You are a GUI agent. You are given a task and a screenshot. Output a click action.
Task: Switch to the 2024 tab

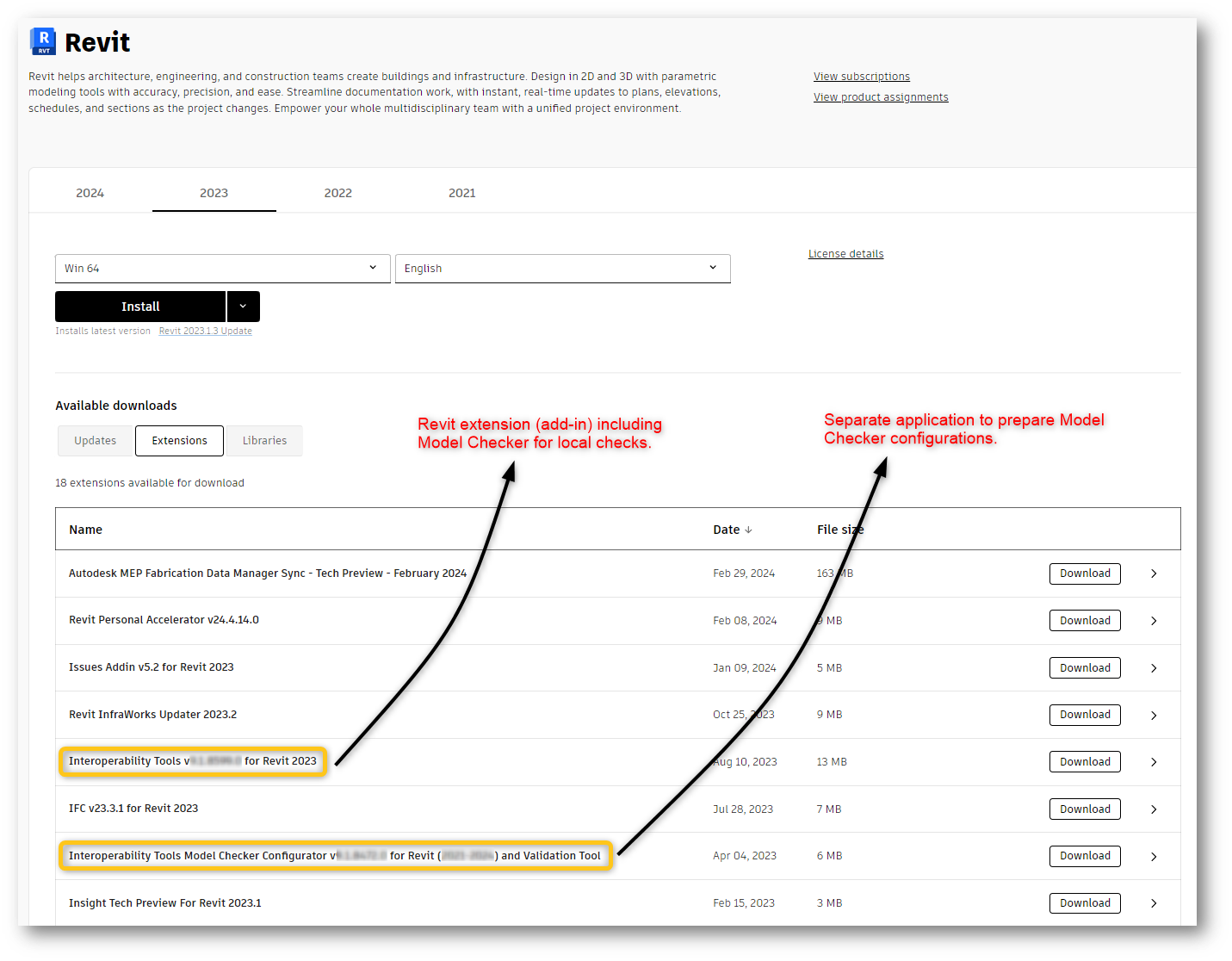(x=90, y=193)
